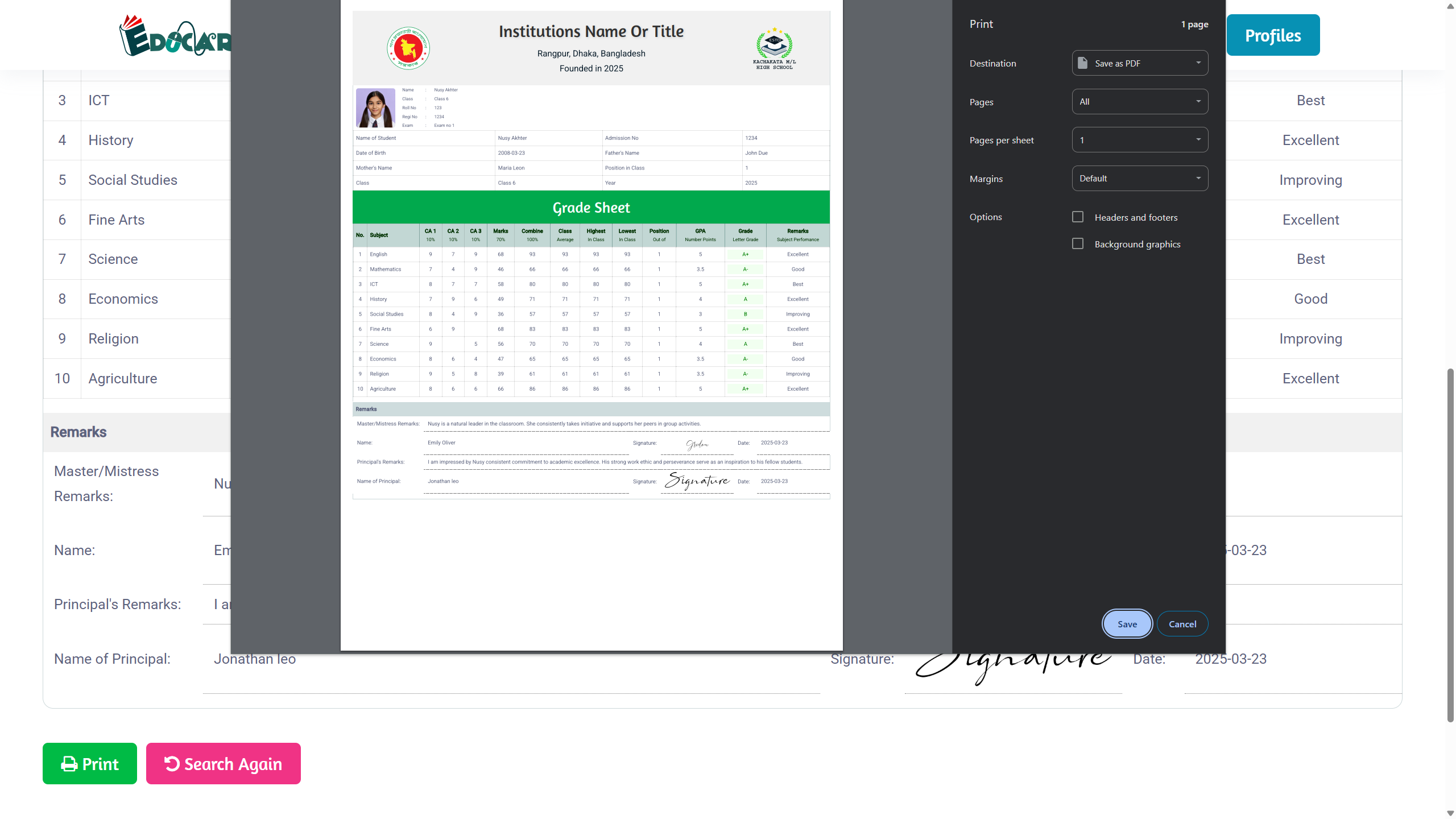The height and width of the screenshot is (819, 1456).
Task: Cancel the print dialog
Action: 1182,624
